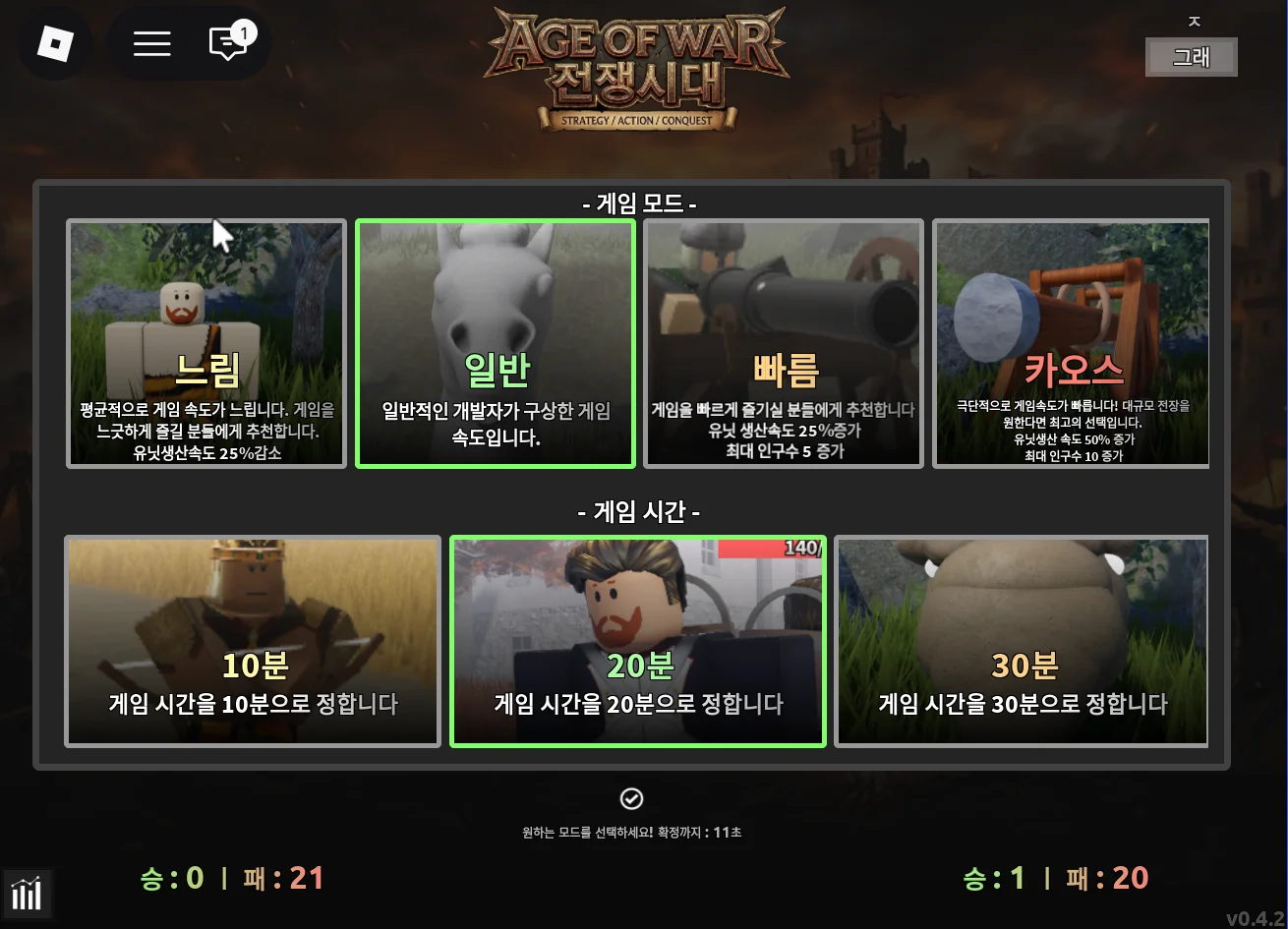
Task: Pick the 30분 game time card
Action: (x=1022, y=641)
